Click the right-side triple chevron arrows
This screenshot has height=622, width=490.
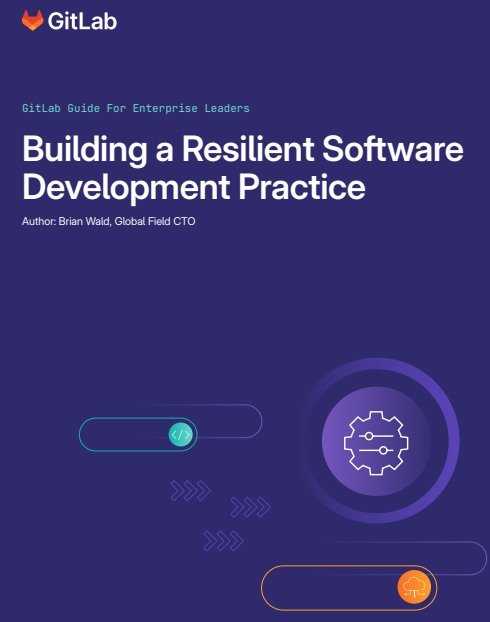(251, 507)
